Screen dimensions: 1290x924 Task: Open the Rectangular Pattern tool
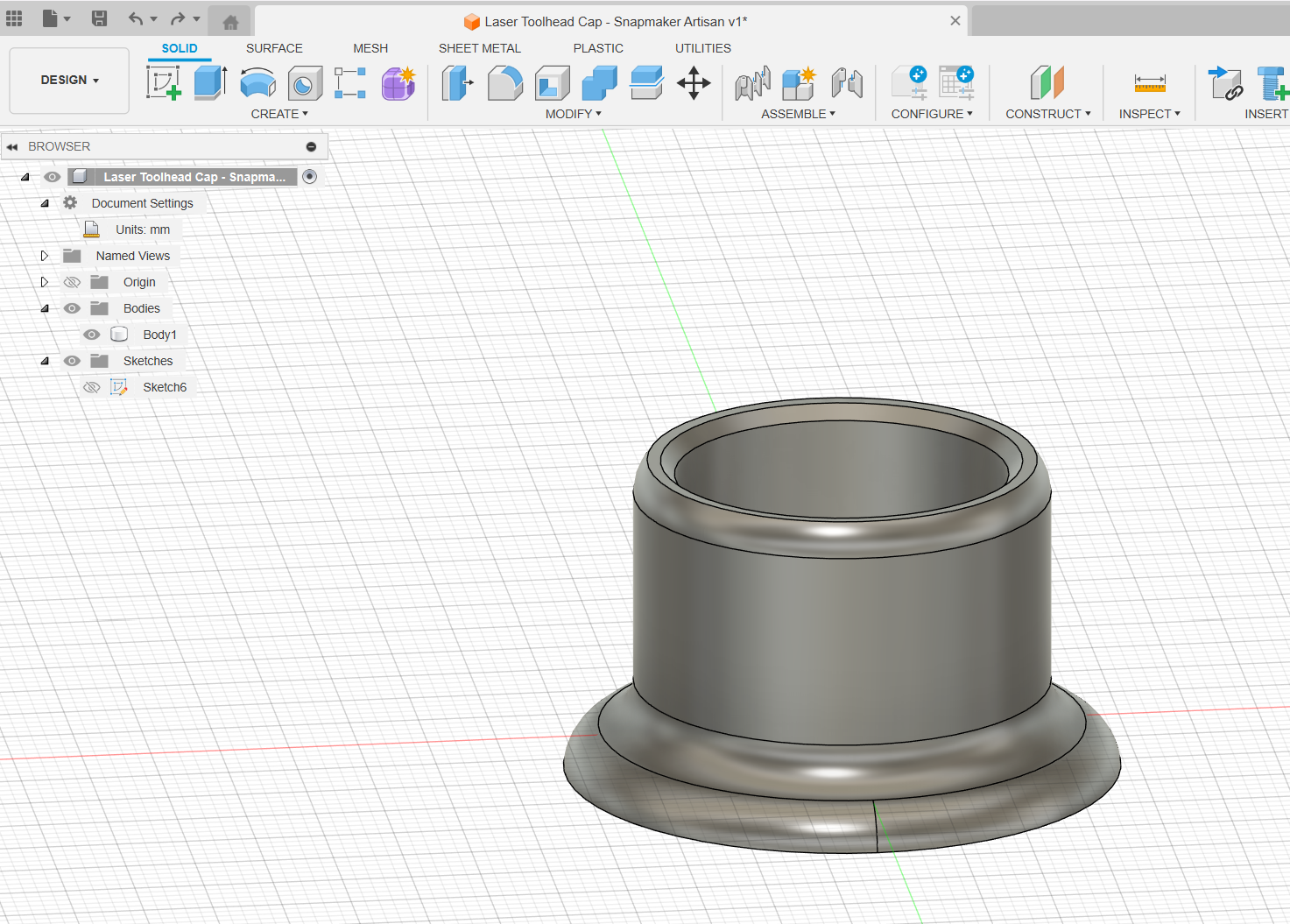[x=350, y=83]
